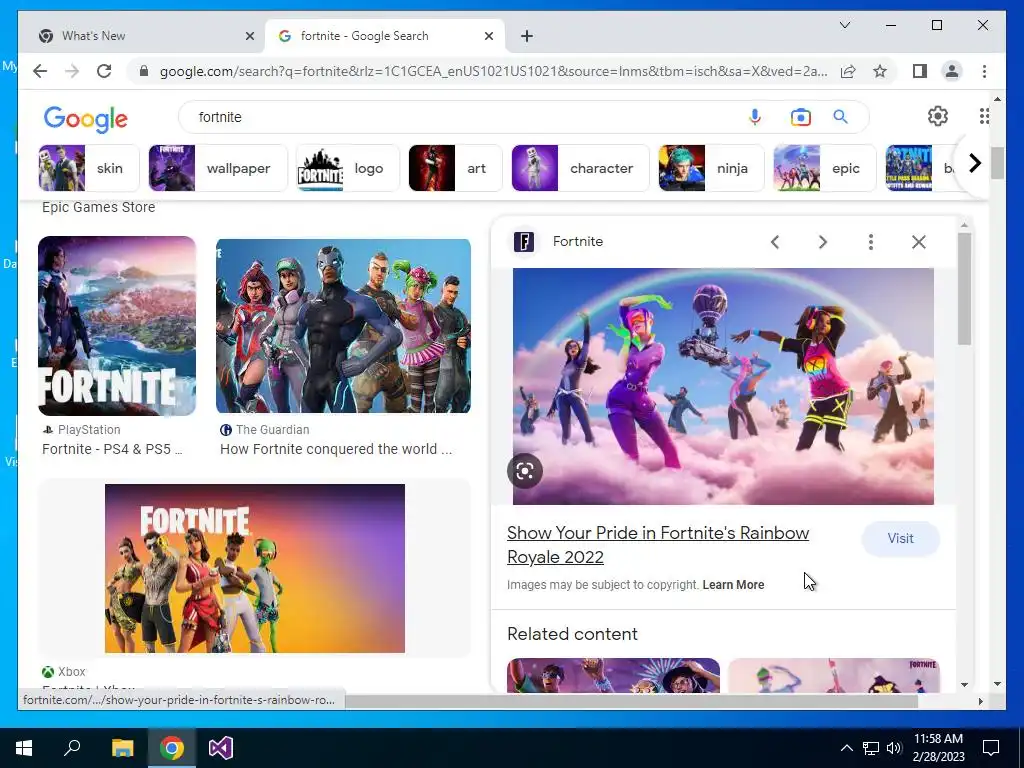Filter images by skin chip
1024x768 pixels.
pos(88,168)
